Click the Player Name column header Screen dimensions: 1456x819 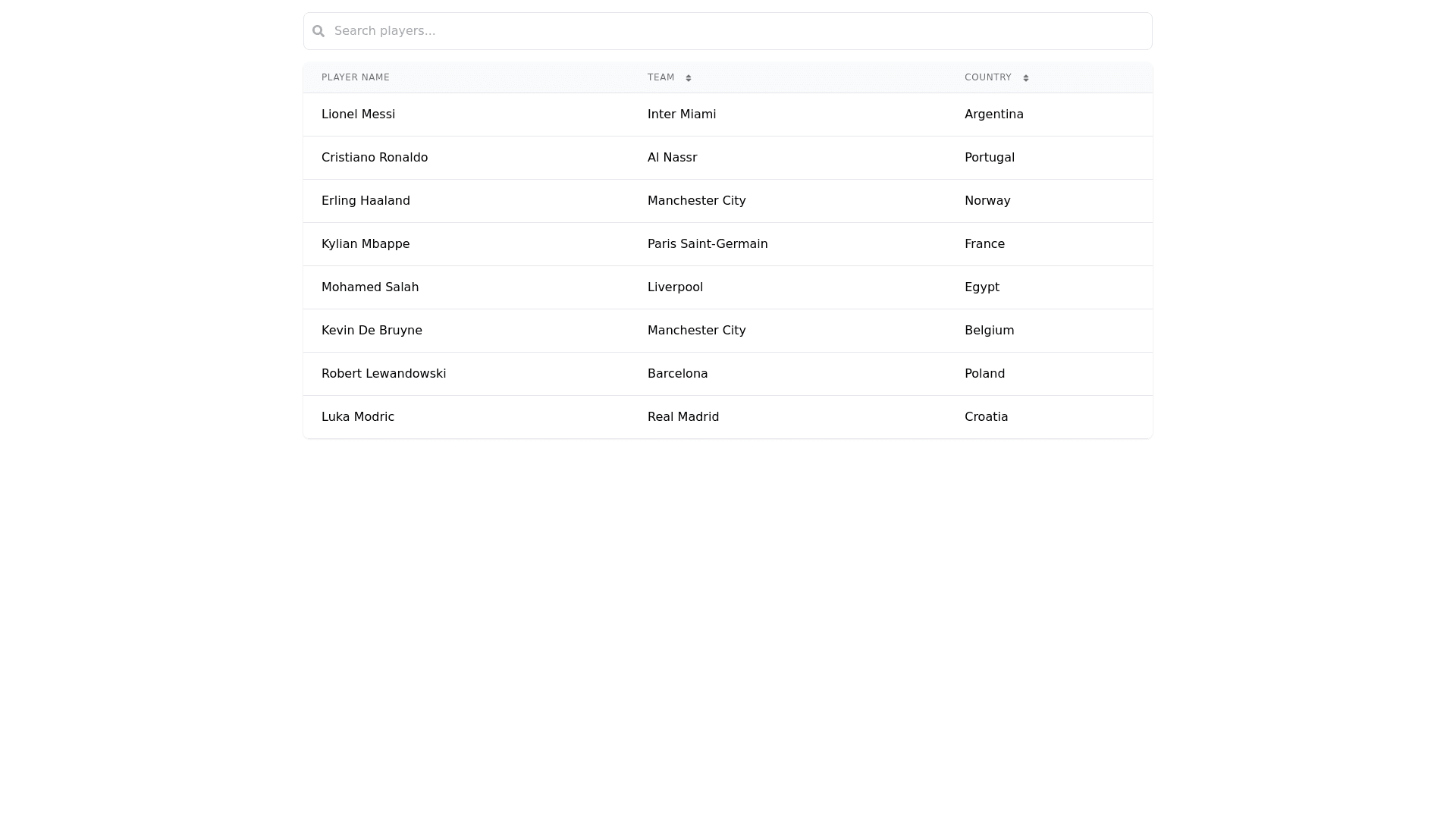pos(356,77)
